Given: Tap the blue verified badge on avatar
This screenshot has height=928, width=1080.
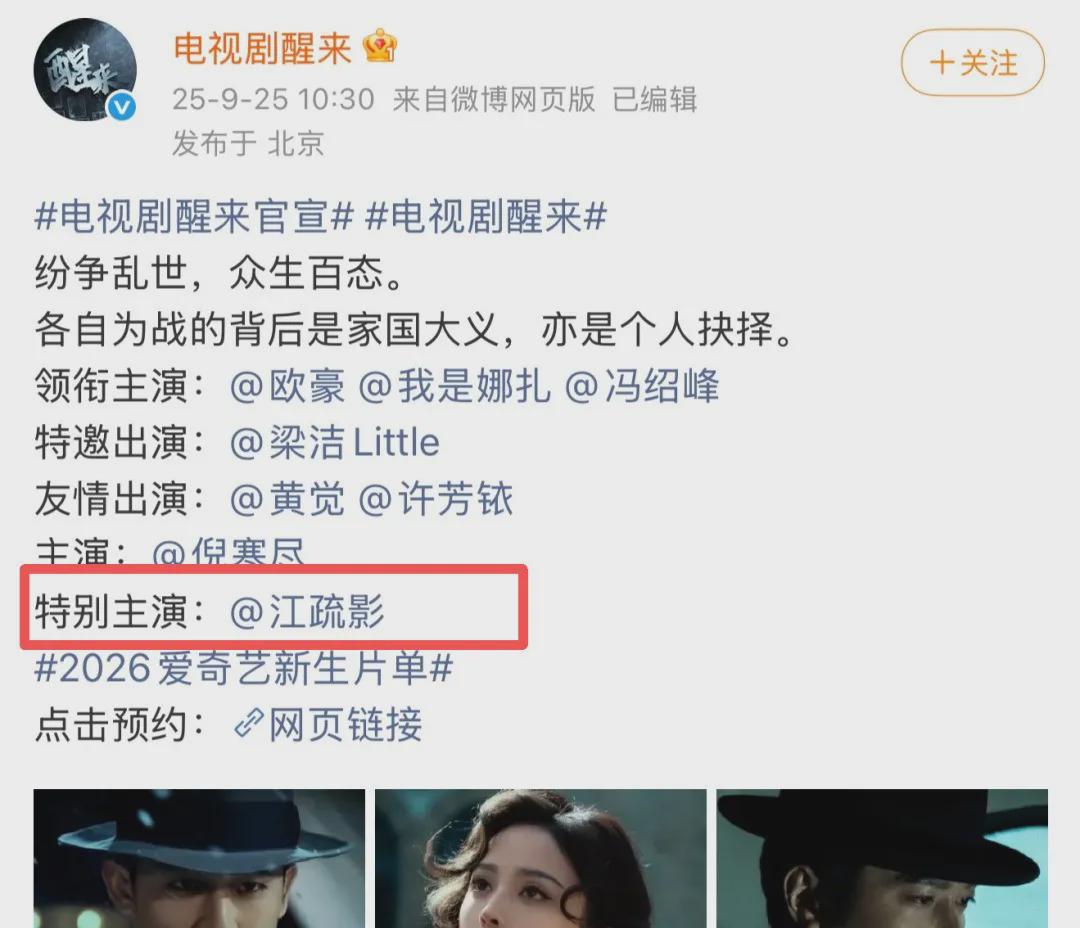Looking at the screenshot, I should click(123, 107).
